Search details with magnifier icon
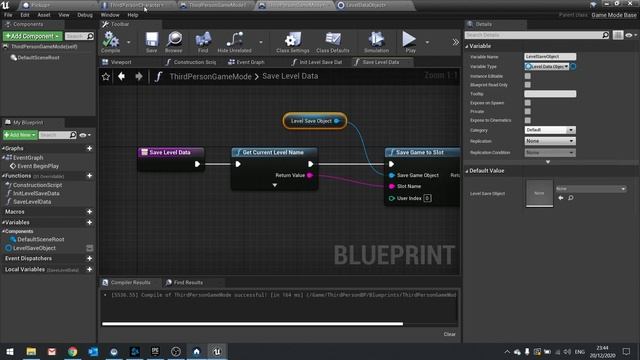Screen dimensions: 640x360 coord(605,35)
